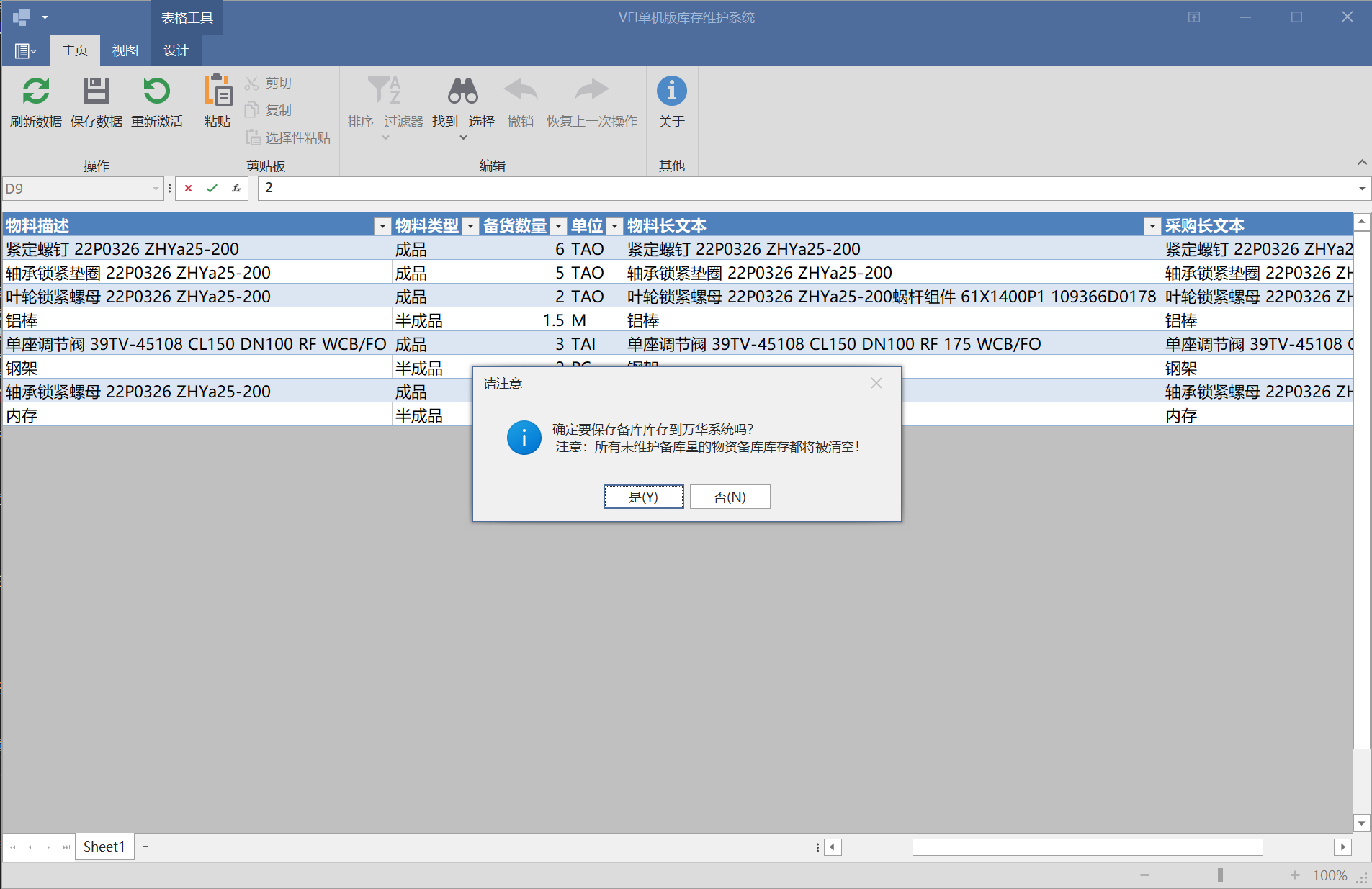Click 是(Y) to confirm saving inventory
This screenshot has height=889, width=1372.
(x=643, y=497)
